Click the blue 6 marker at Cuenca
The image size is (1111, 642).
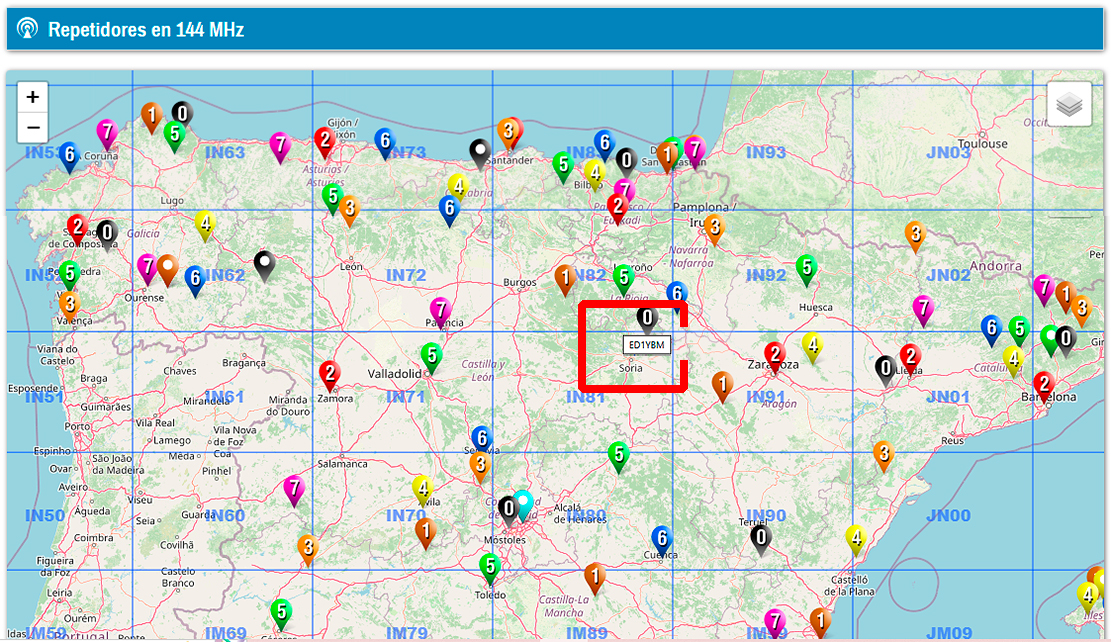click(x=662, y=541)
